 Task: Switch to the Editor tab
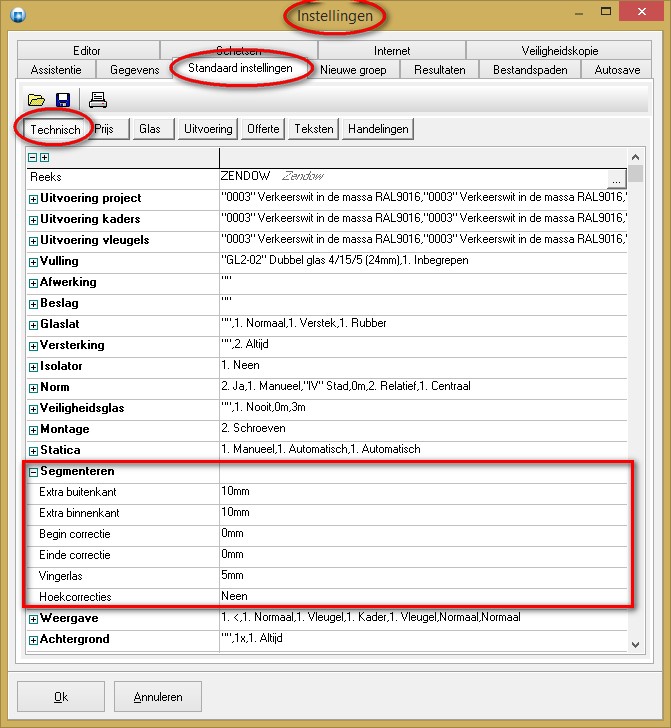pos(87,50)
